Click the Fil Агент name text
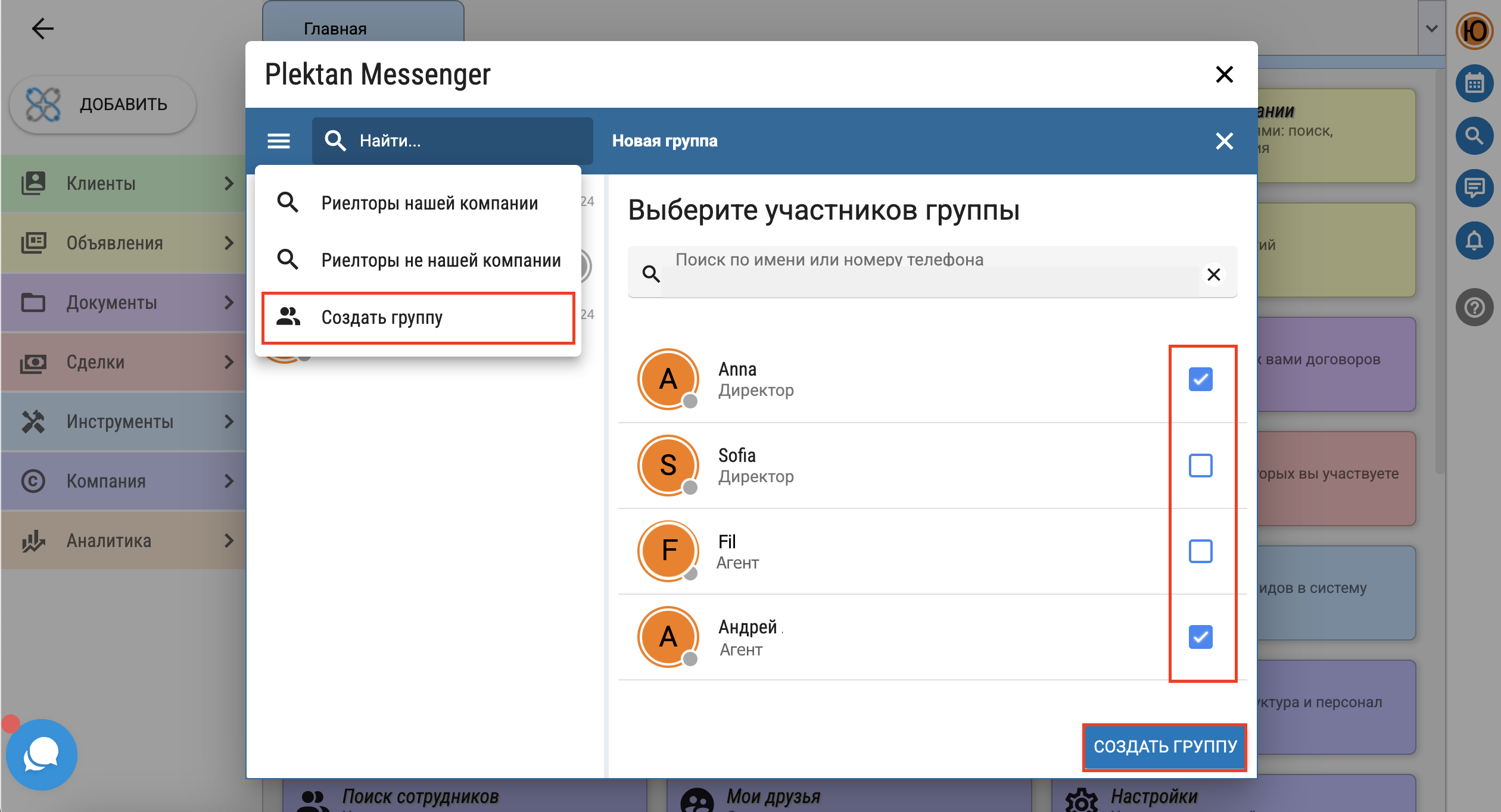The image size is (1501, 812). pyautogui.click(x=737, y=551)
